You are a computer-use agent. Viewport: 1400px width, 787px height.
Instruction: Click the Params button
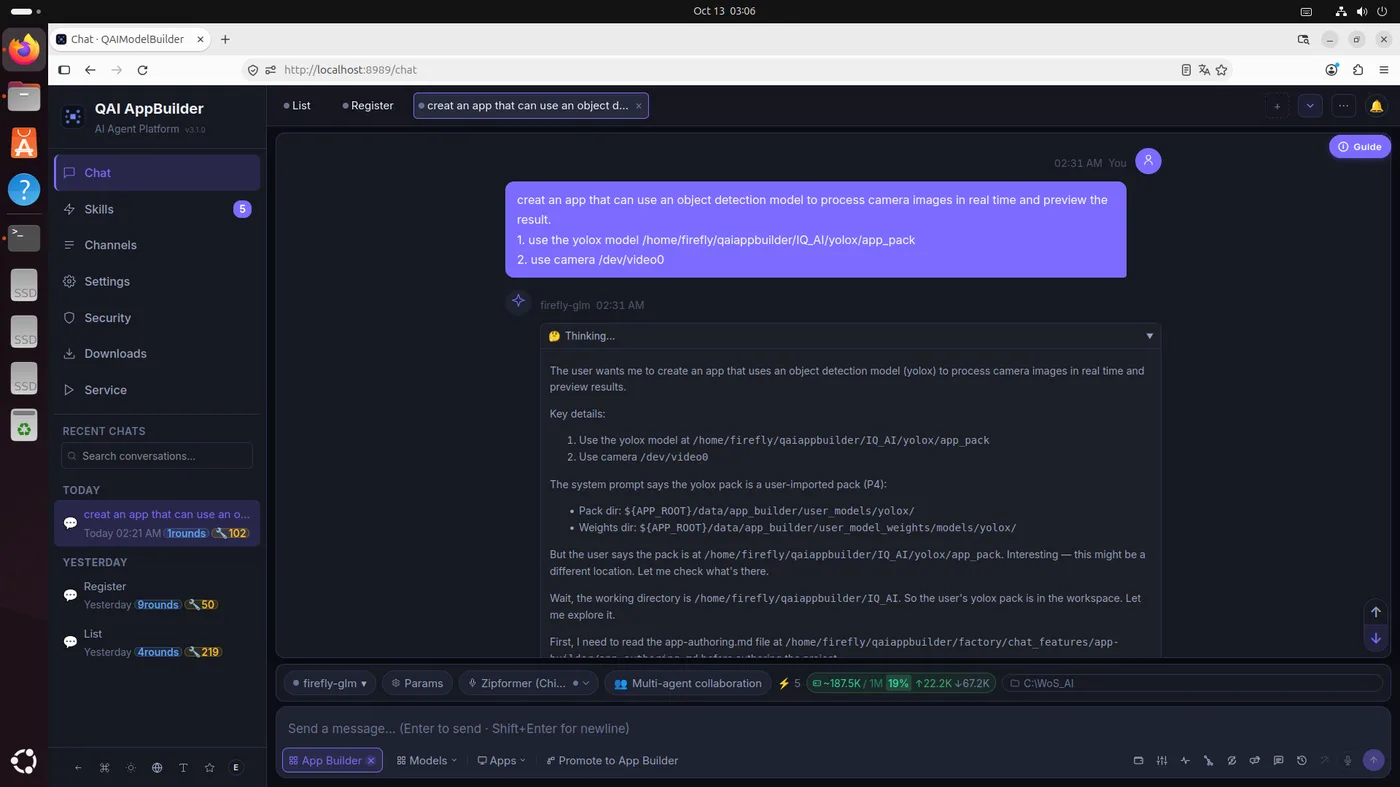pos(417,683)
